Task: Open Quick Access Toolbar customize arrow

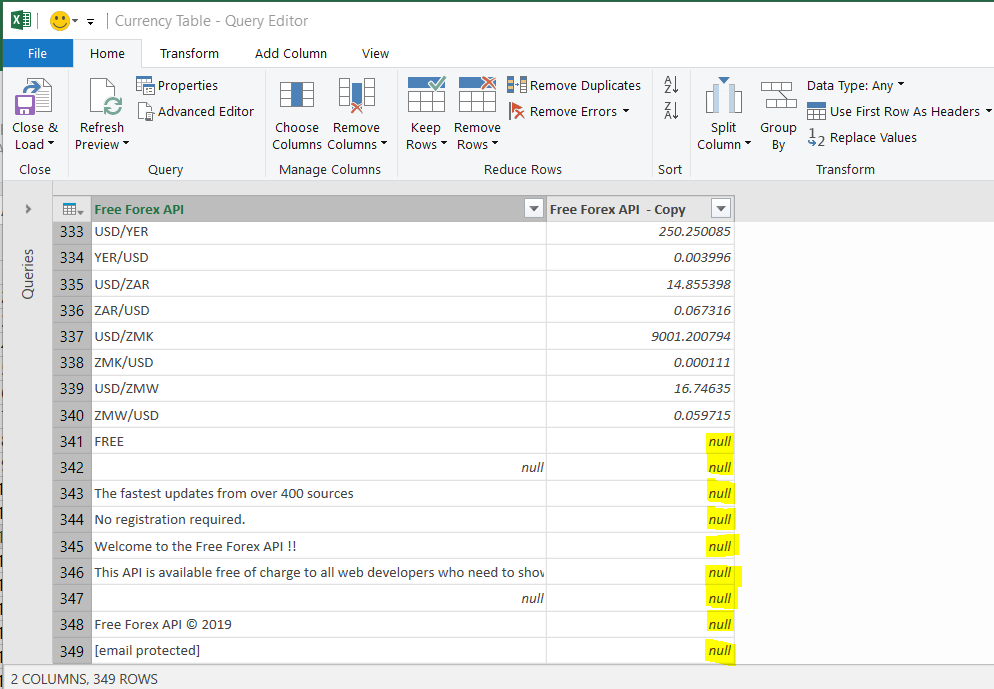Action: pyautogui.click(x=91, y=22)
